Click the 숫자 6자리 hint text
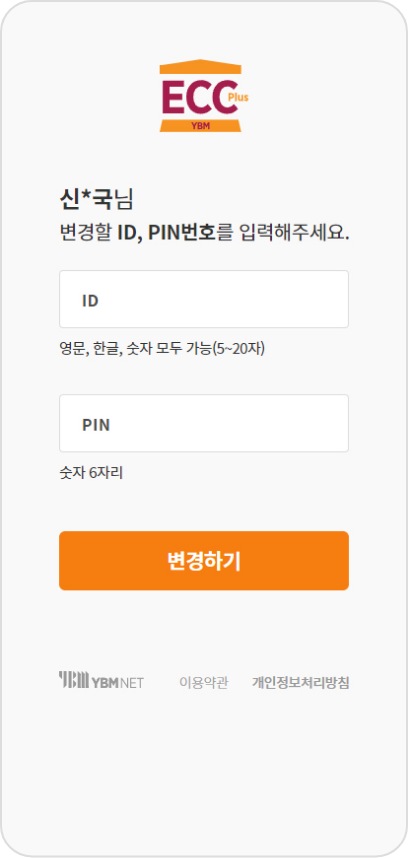 (x=91, y=472)
